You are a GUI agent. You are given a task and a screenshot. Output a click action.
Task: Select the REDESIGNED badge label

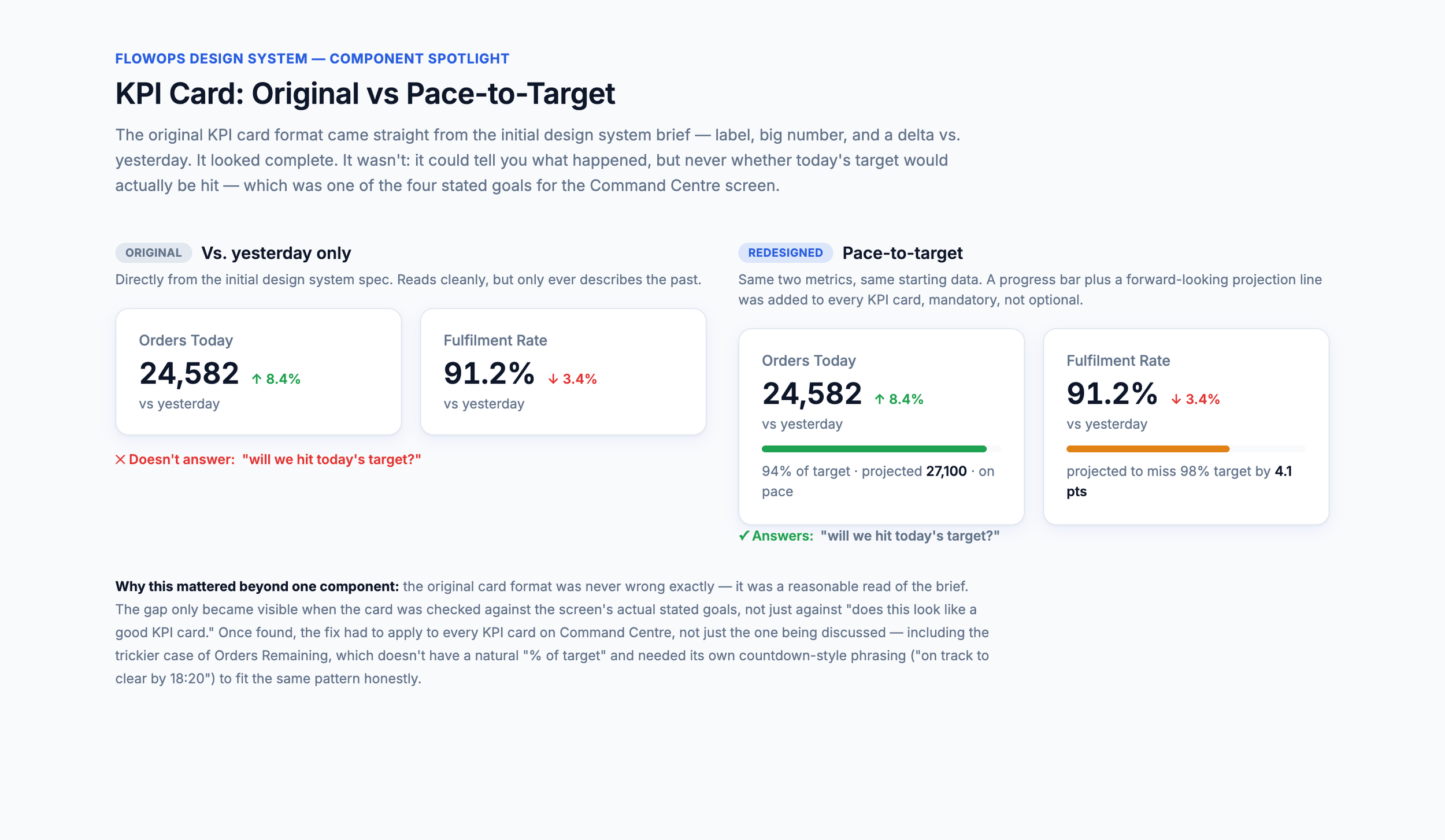coord(786,253)
